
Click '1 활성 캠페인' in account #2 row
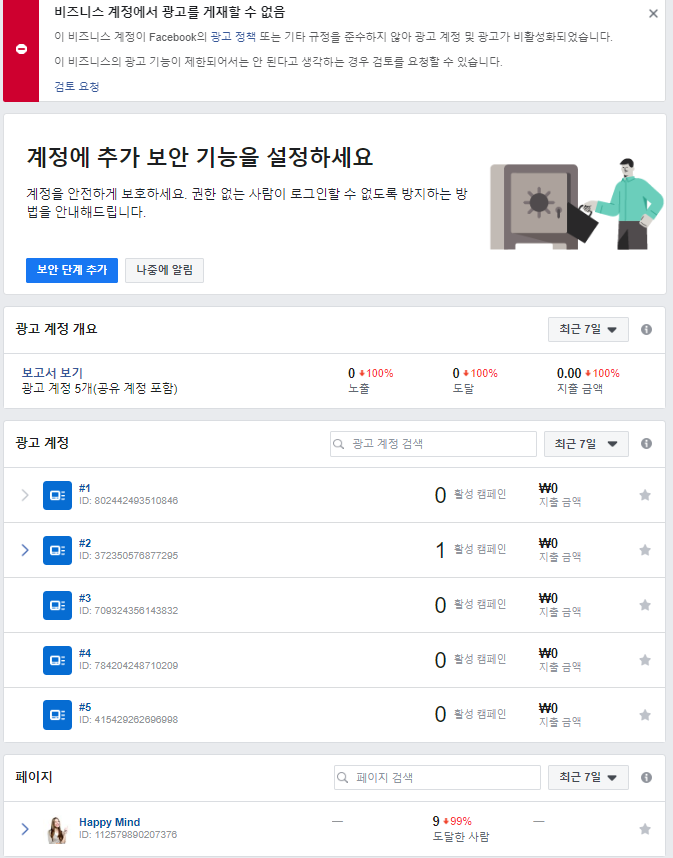[x=471, y=550]
